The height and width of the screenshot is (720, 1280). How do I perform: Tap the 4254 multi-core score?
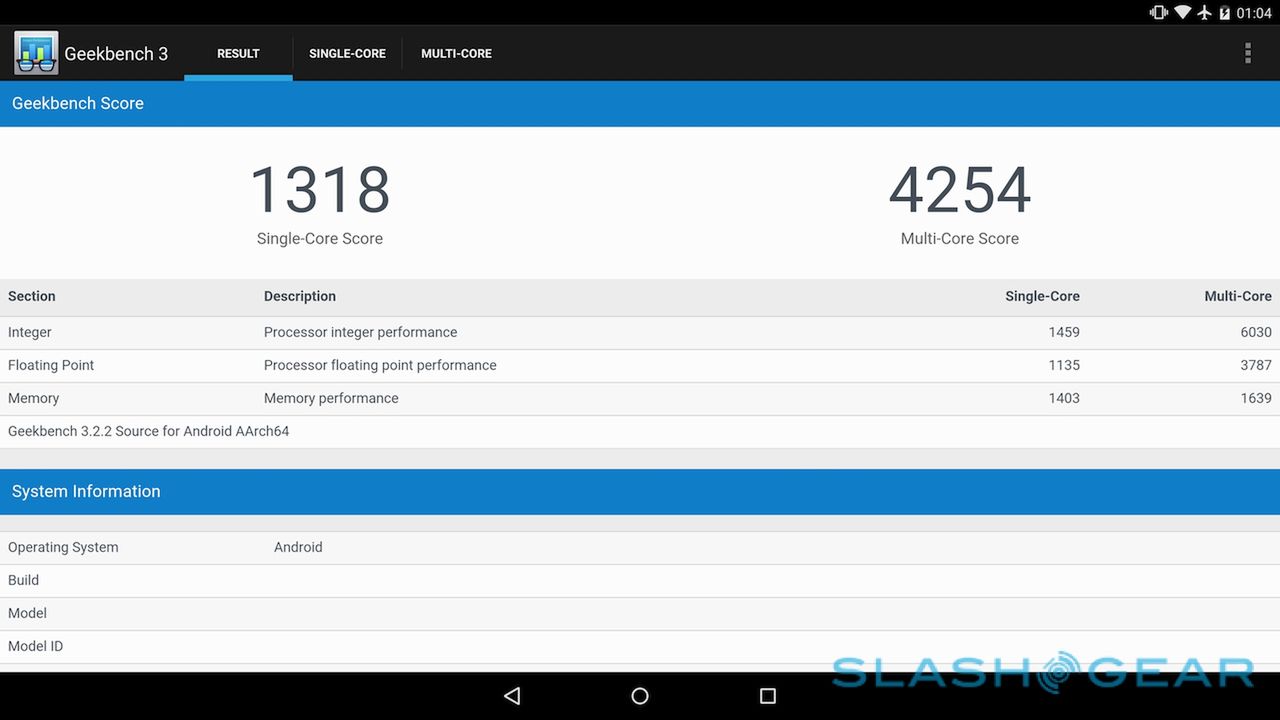pyautogui.click(x=960, y=190)
